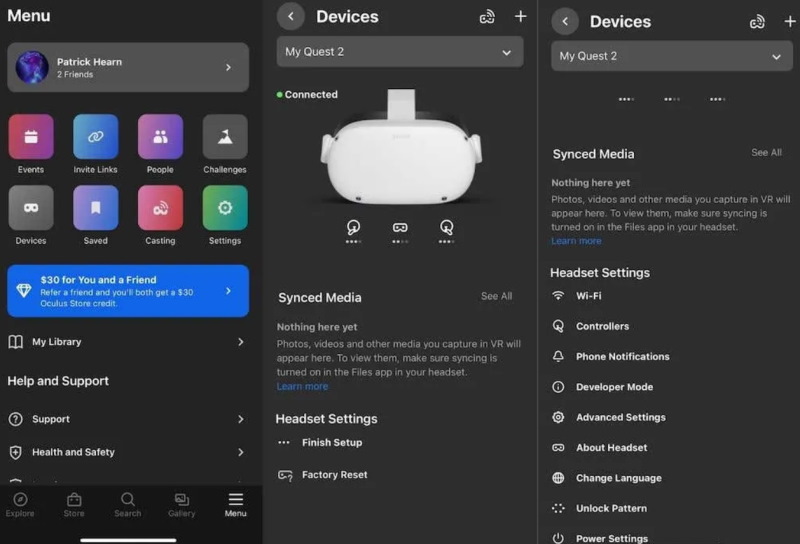Expand Patrick Hearn profile chevron

[x=228, y=67]
